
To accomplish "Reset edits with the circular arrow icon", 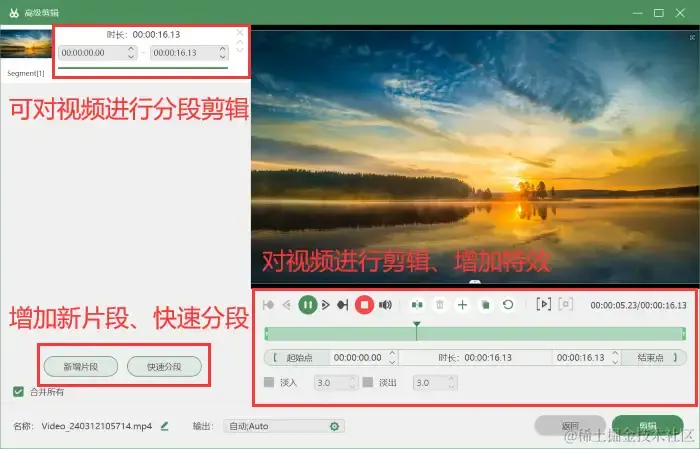I will pos(508,305).
